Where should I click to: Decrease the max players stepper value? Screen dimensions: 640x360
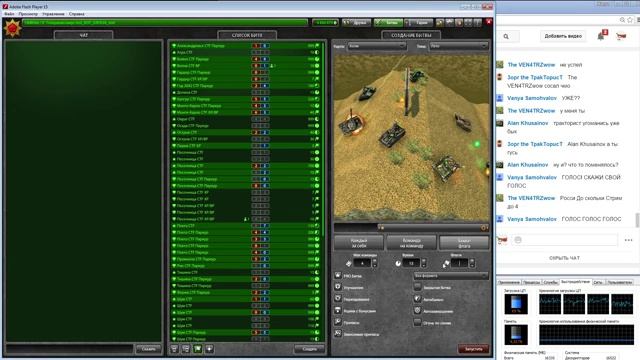(x=375, y=266)
